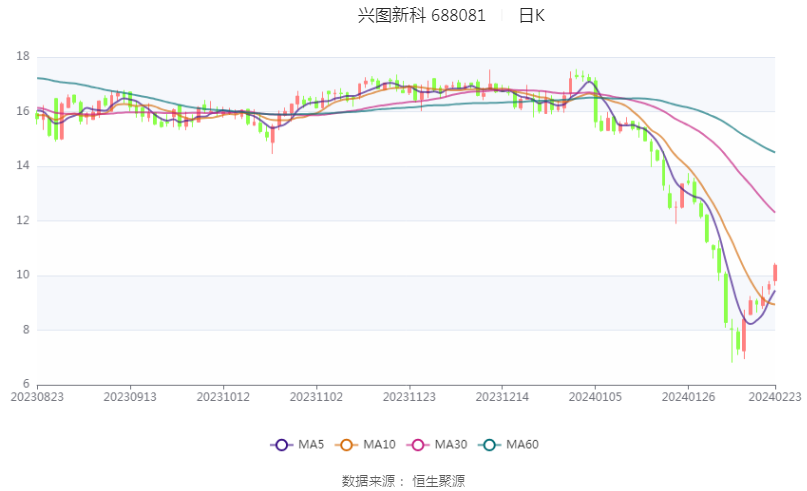This screenshot has width=807, height=491.
Task: Click the 日K label in title
Action: [532, 15]
